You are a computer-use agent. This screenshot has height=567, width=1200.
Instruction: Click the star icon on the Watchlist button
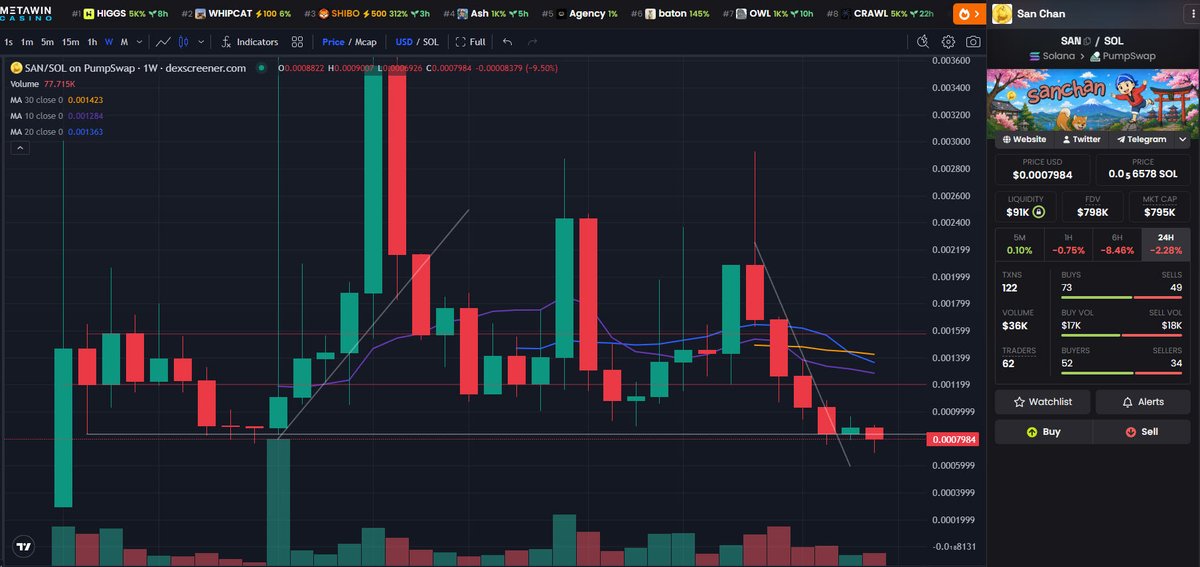(1019, 402)
